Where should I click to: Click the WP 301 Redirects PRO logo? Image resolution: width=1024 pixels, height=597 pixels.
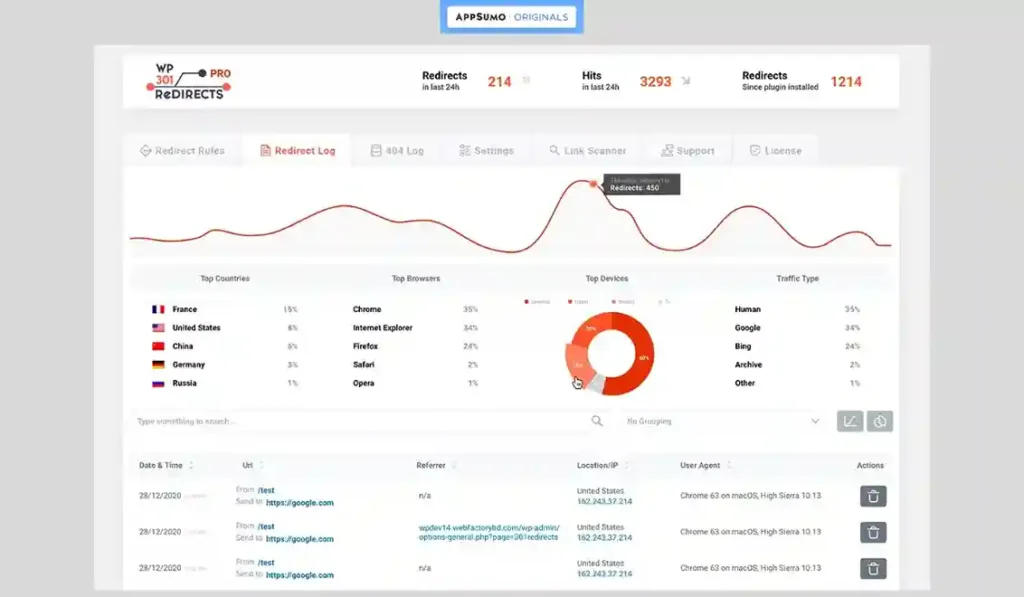(192, 81)
